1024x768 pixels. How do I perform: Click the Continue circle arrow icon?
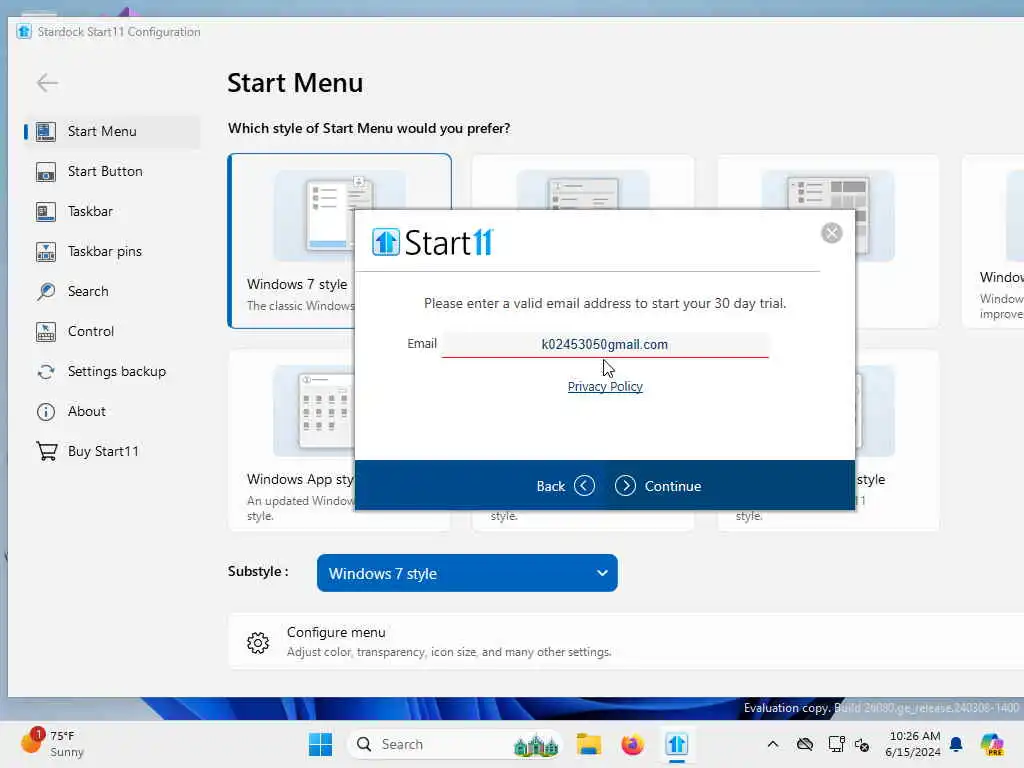coord(625,486)
